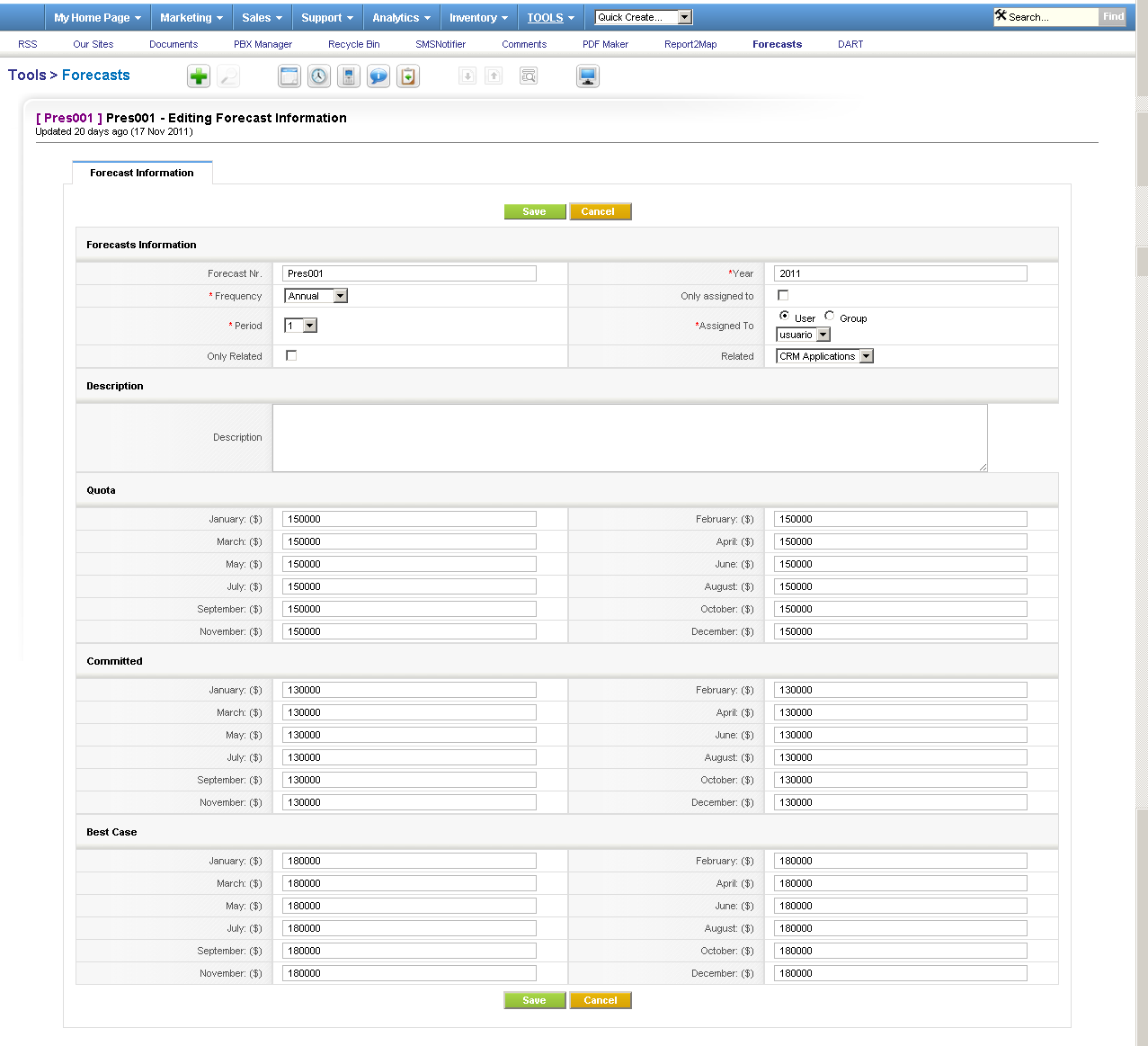Click the clipboard last viewed icon
1148x1046 pixels.
coord(408,76)
